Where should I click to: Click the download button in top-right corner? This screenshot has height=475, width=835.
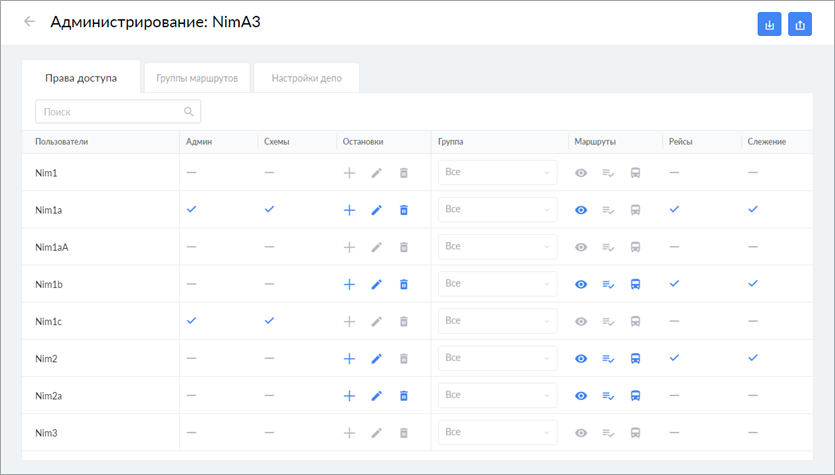point(769,25)
